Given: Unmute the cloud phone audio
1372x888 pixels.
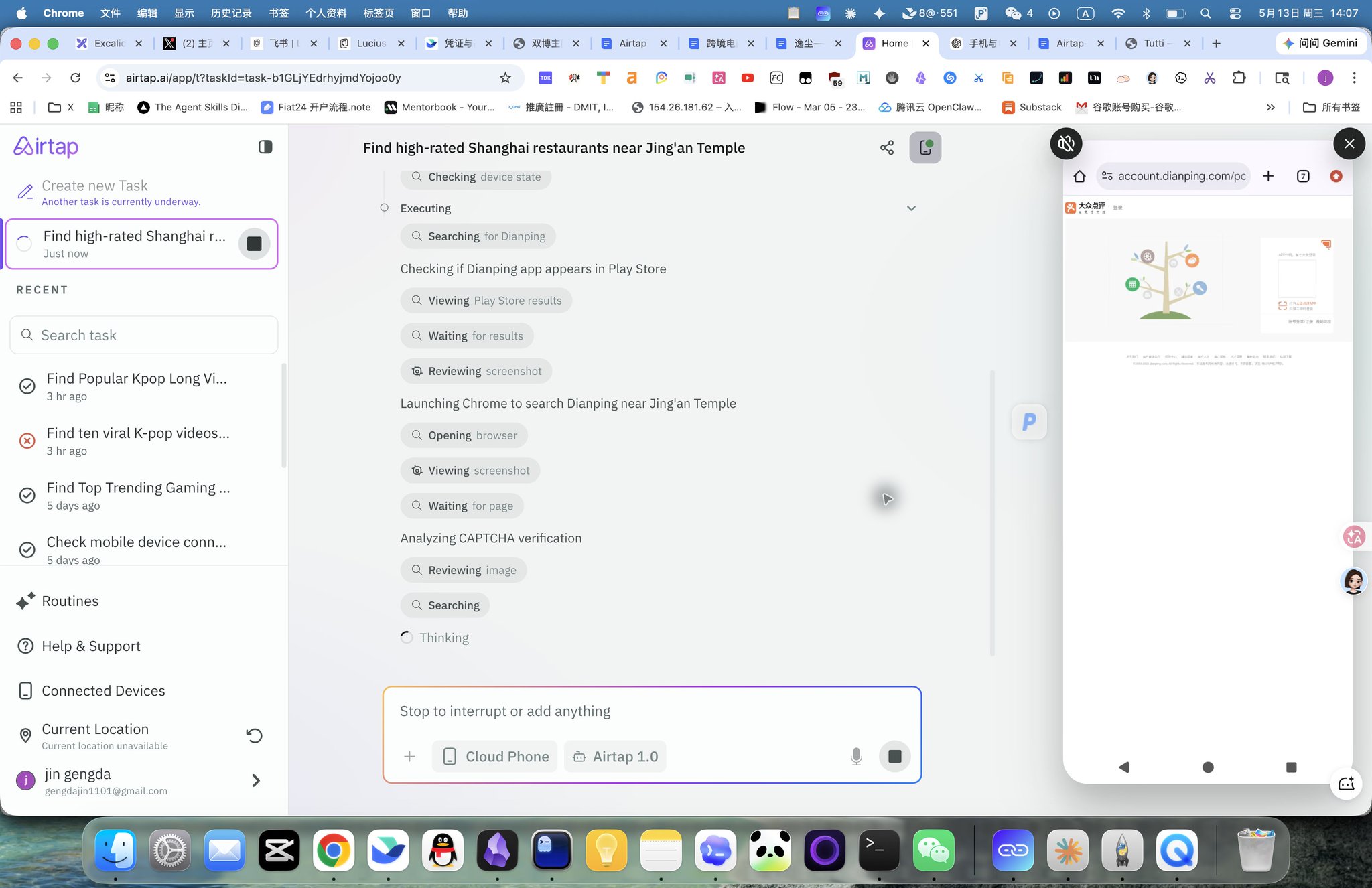Looking at the screenshot, I should pos(1066,143).
